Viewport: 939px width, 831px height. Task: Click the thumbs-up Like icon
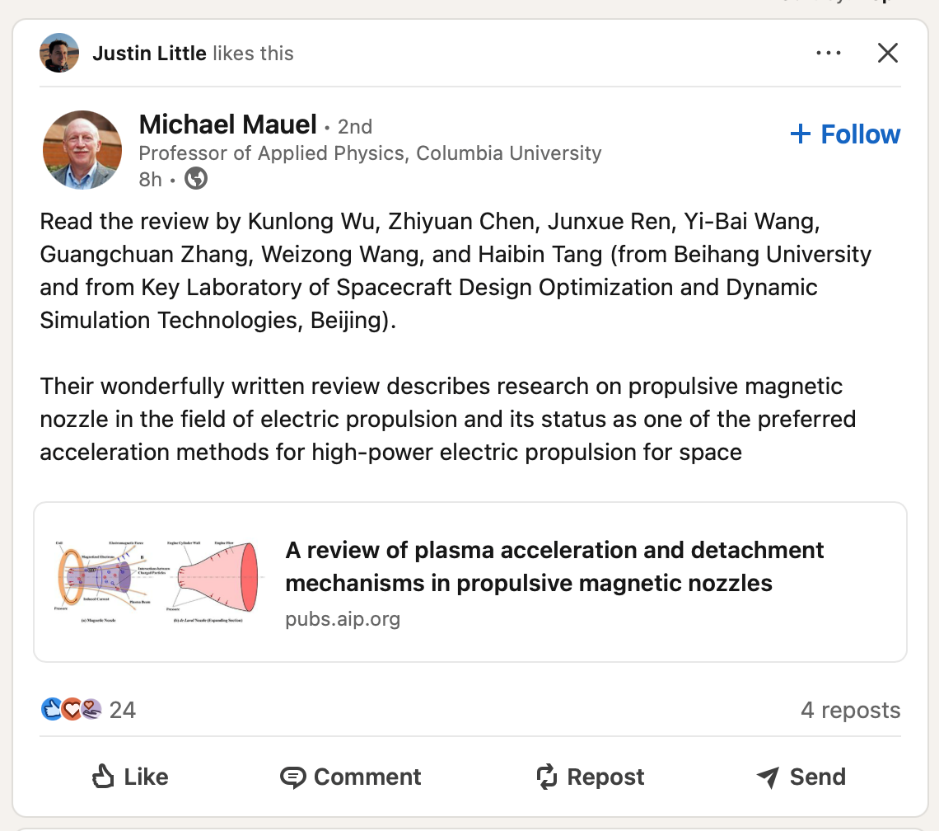coord(103,776)
